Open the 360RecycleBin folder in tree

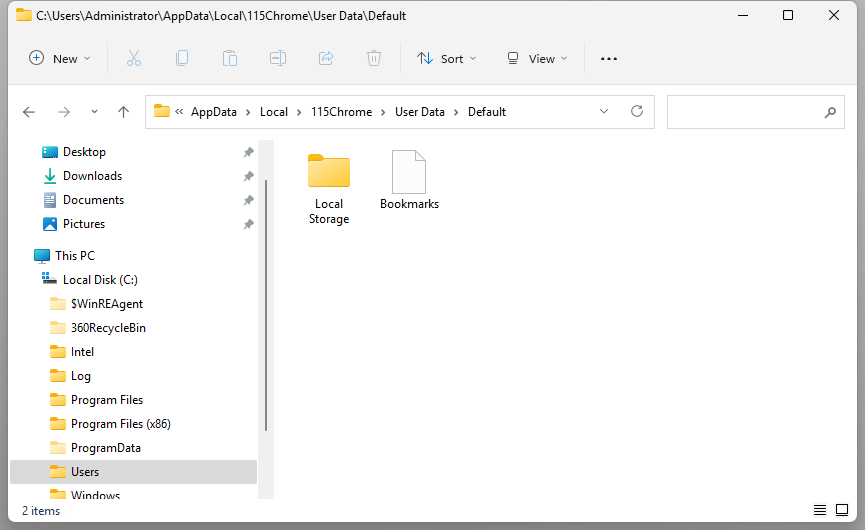pyautogui.click(x=108, y=328)
